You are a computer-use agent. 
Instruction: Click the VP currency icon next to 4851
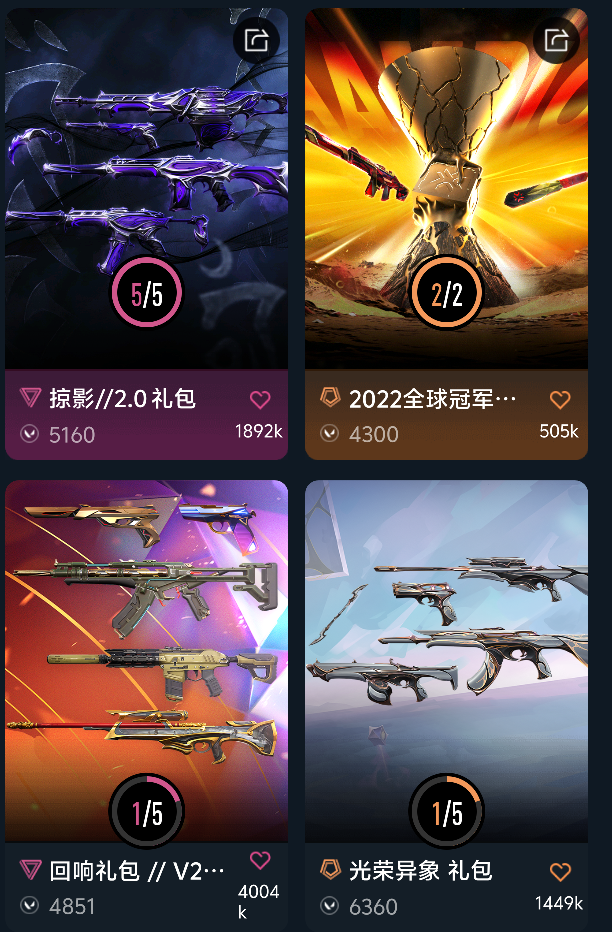click(x=29, y=905)
